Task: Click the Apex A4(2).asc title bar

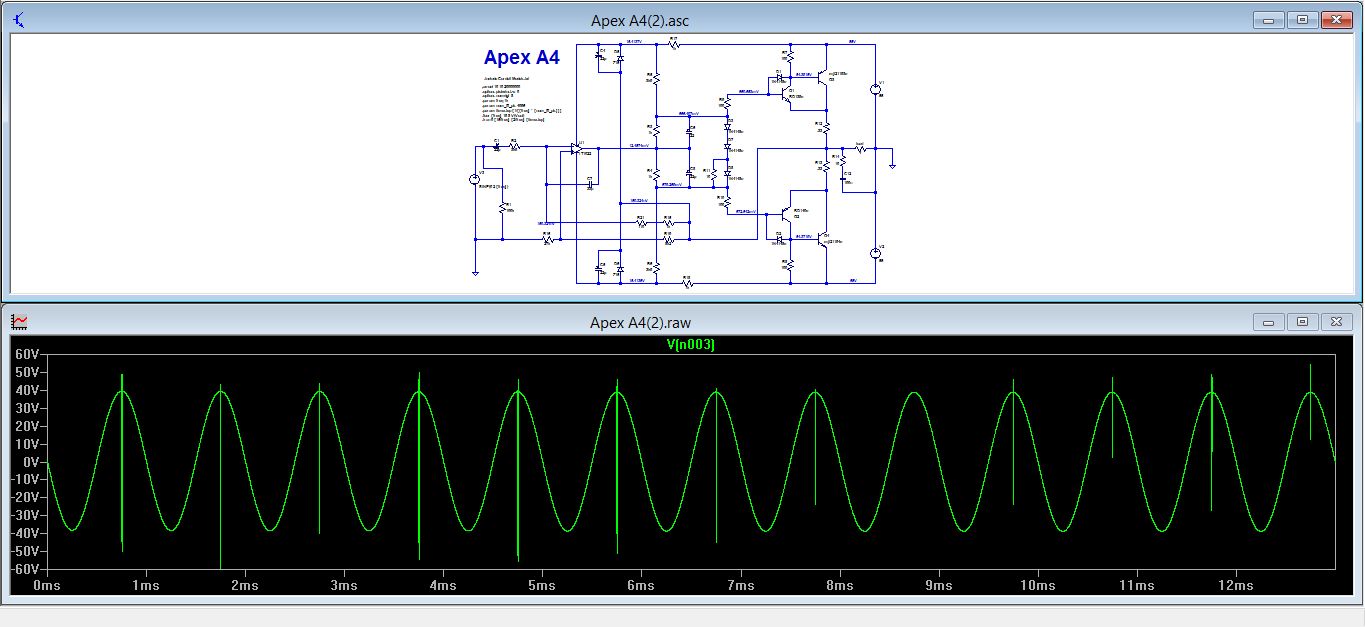Action: (x=640, y=20)
